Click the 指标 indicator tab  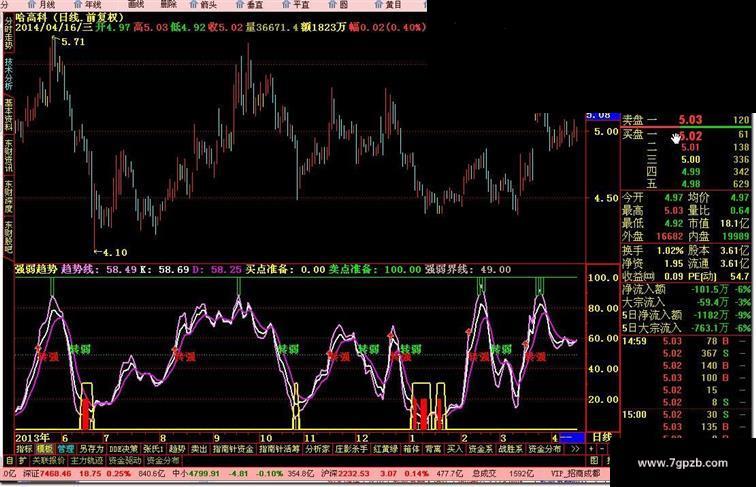click(x=24, y=449)
